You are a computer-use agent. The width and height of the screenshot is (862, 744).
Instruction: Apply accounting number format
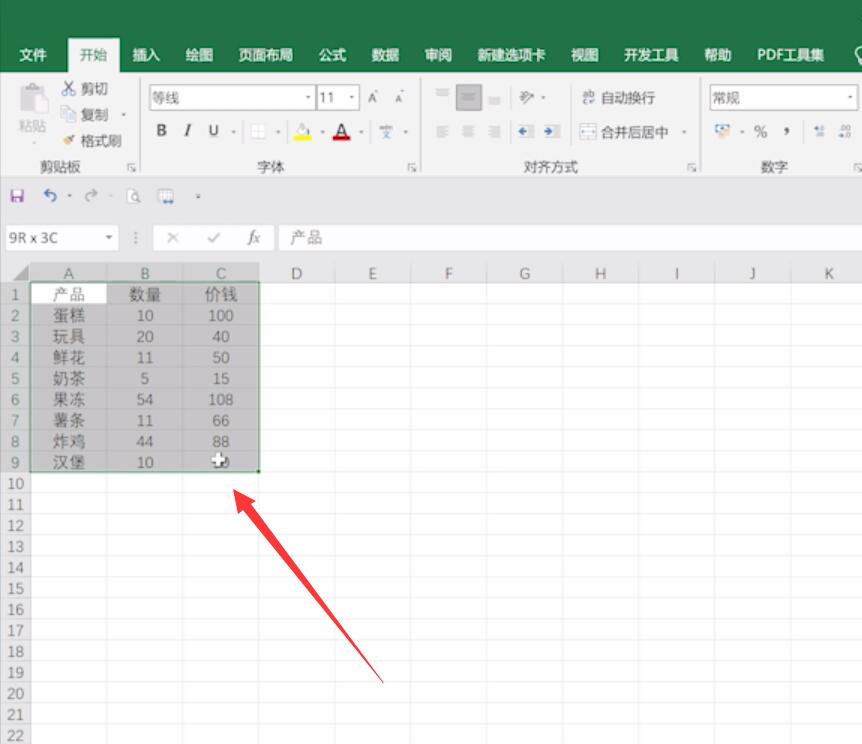(722, 131)
